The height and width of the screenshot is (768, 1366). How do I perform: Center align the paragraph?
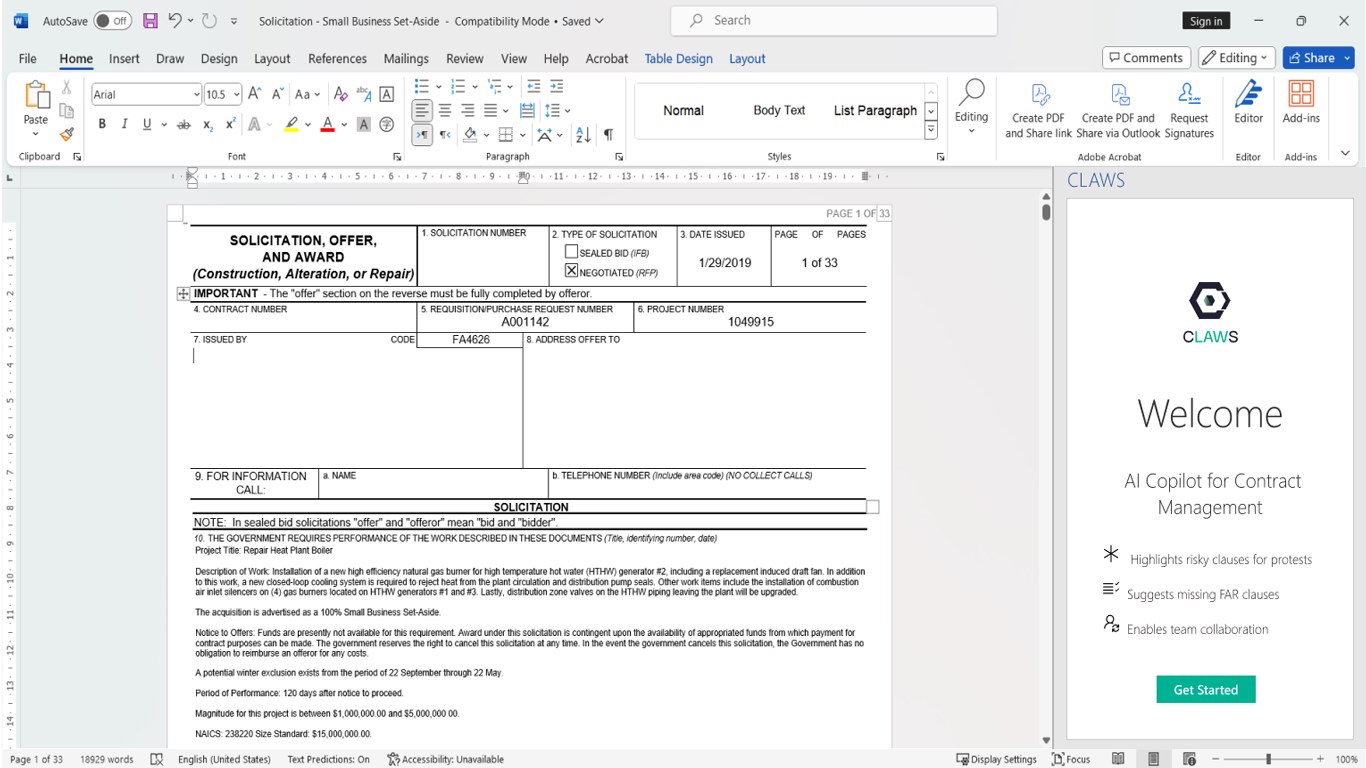(x=445, y=110)
